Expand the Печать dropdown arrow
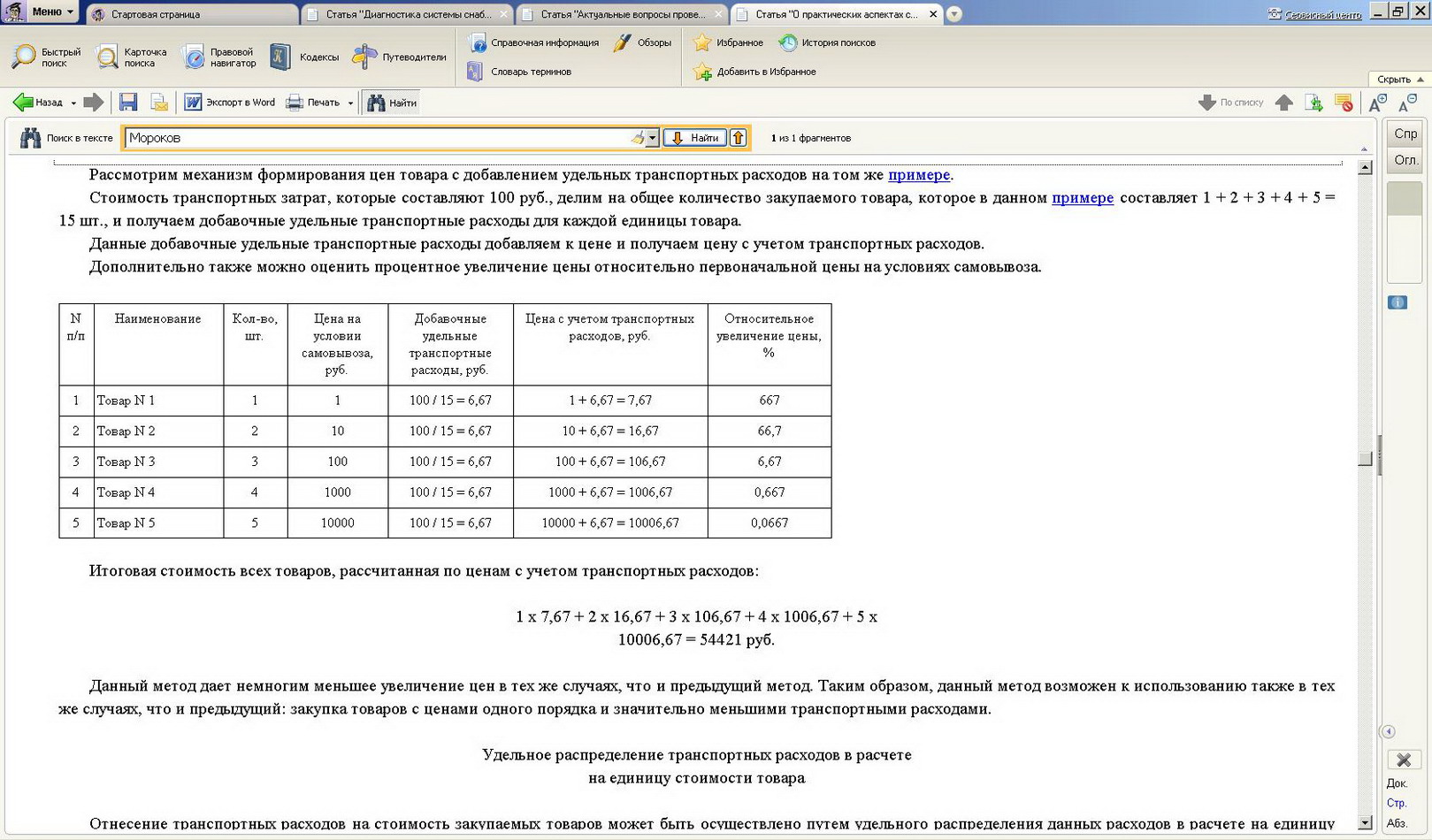 coord(350,103)
